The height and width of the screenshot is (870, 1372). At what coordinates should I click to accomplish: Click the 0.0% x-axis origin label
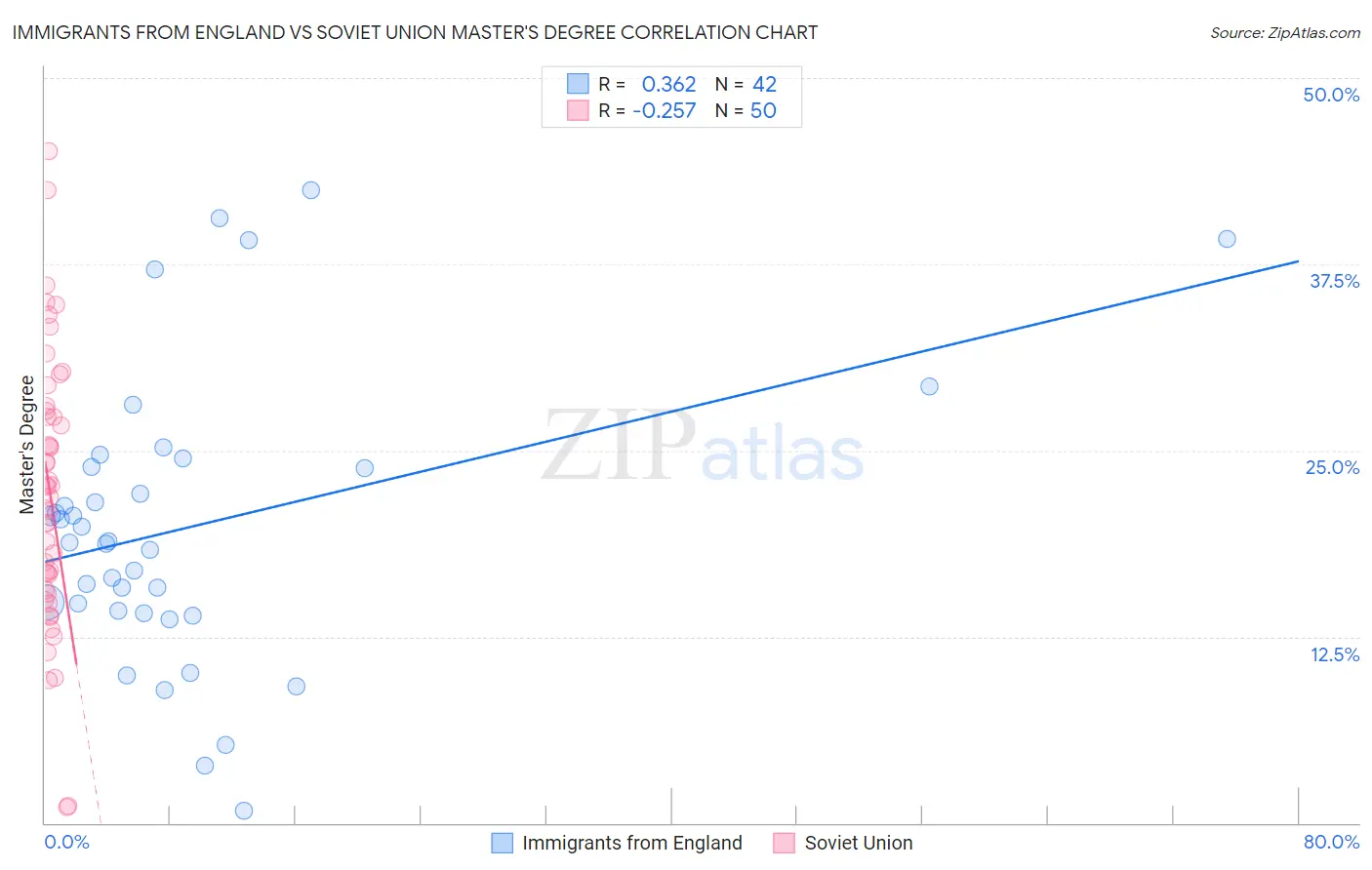pyautogui.click(x=66, y=842)
